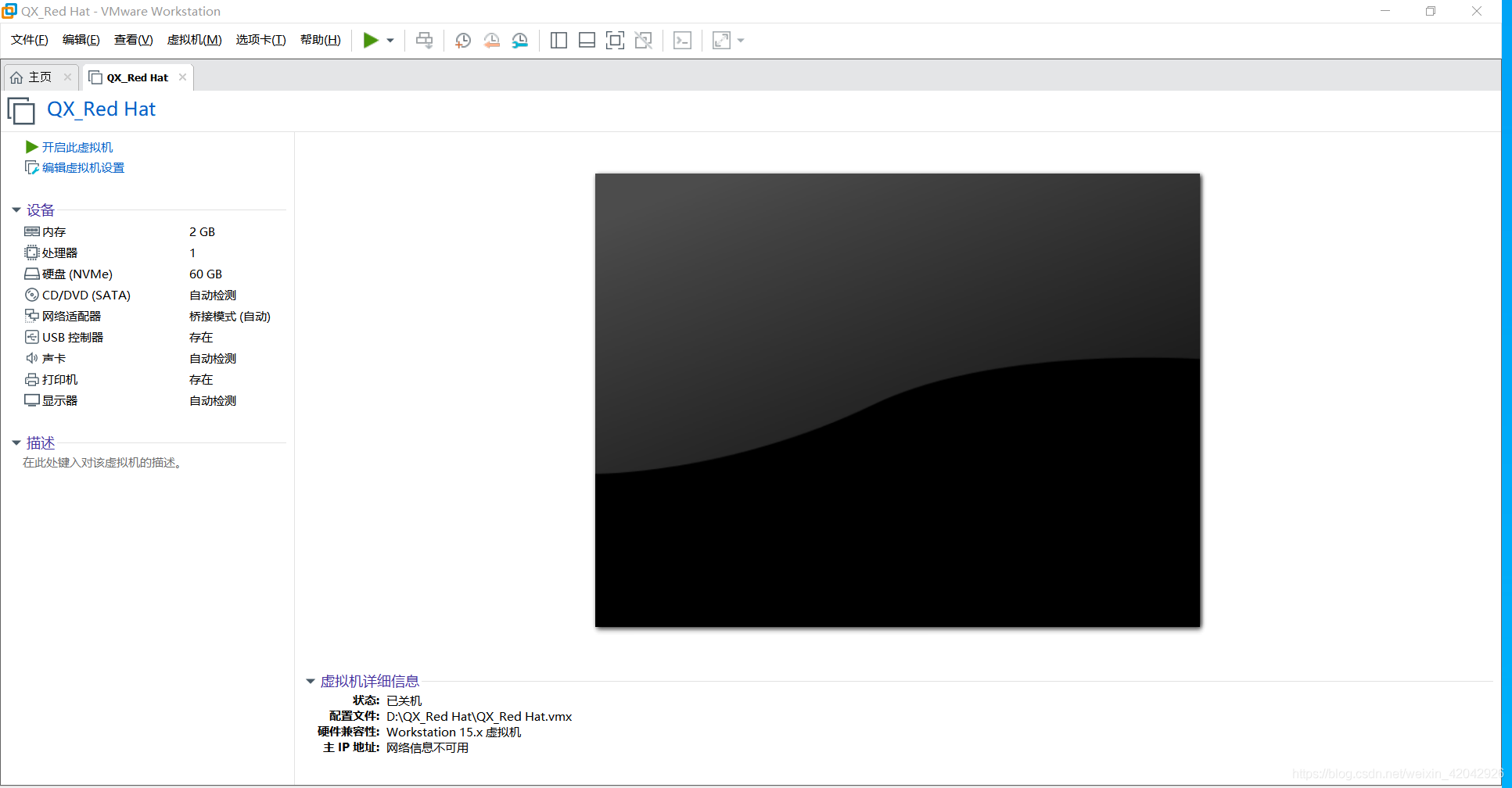Image resolution: width=1512 pixels, height=788 pixels.
Task: Click the 60 GB disk value
Action: coord(206,274)
